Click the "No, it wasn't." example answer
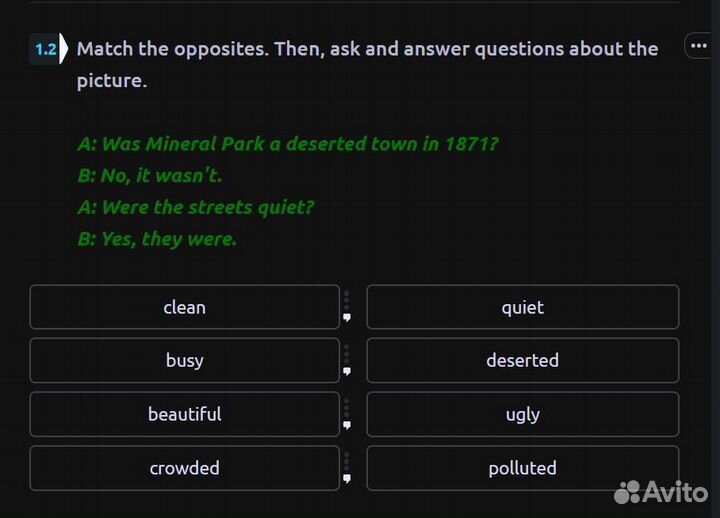 tap(150, 176)
